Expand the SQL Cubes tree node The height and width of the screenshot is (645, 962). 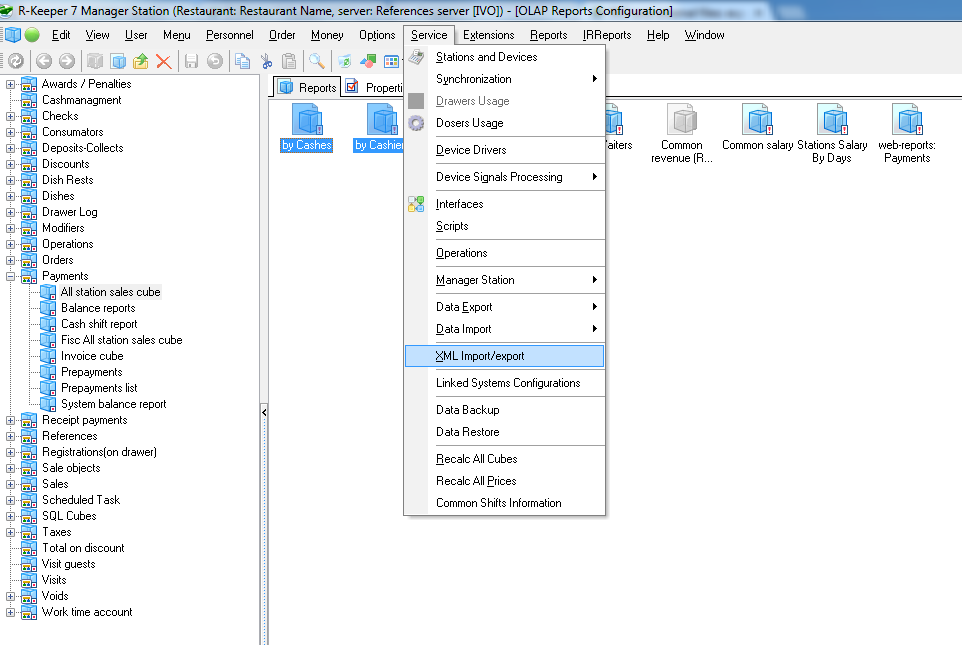pos(11,516)
